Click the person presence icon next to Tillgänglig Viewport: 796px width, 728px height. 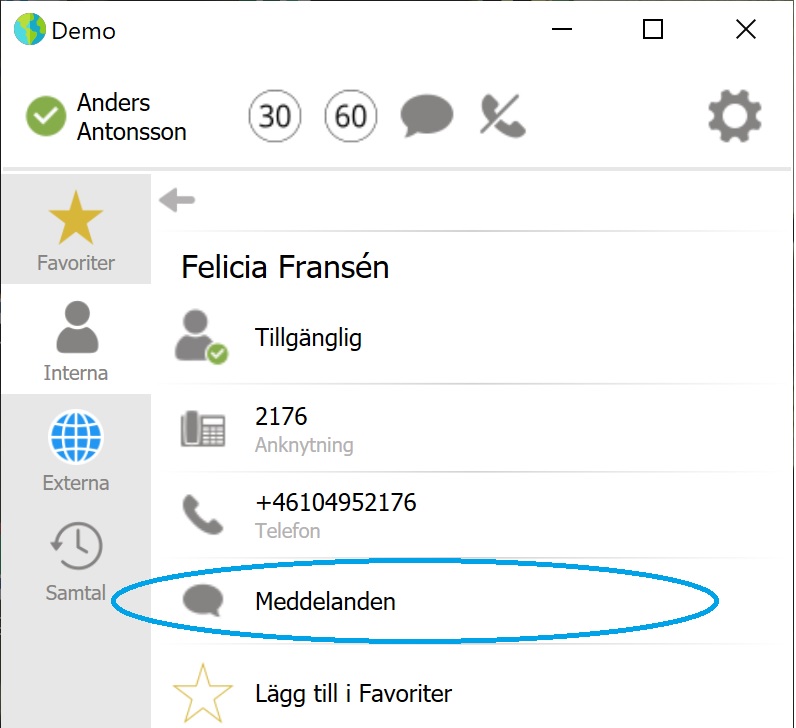pos(202,338)
